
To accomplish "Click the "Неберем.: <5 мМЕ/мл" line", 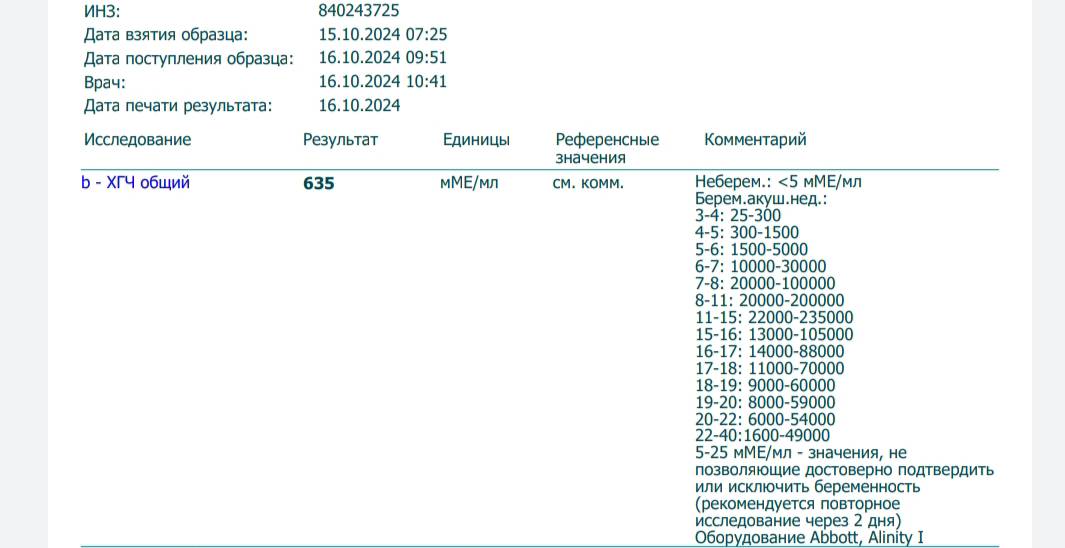I will (778, 182).
